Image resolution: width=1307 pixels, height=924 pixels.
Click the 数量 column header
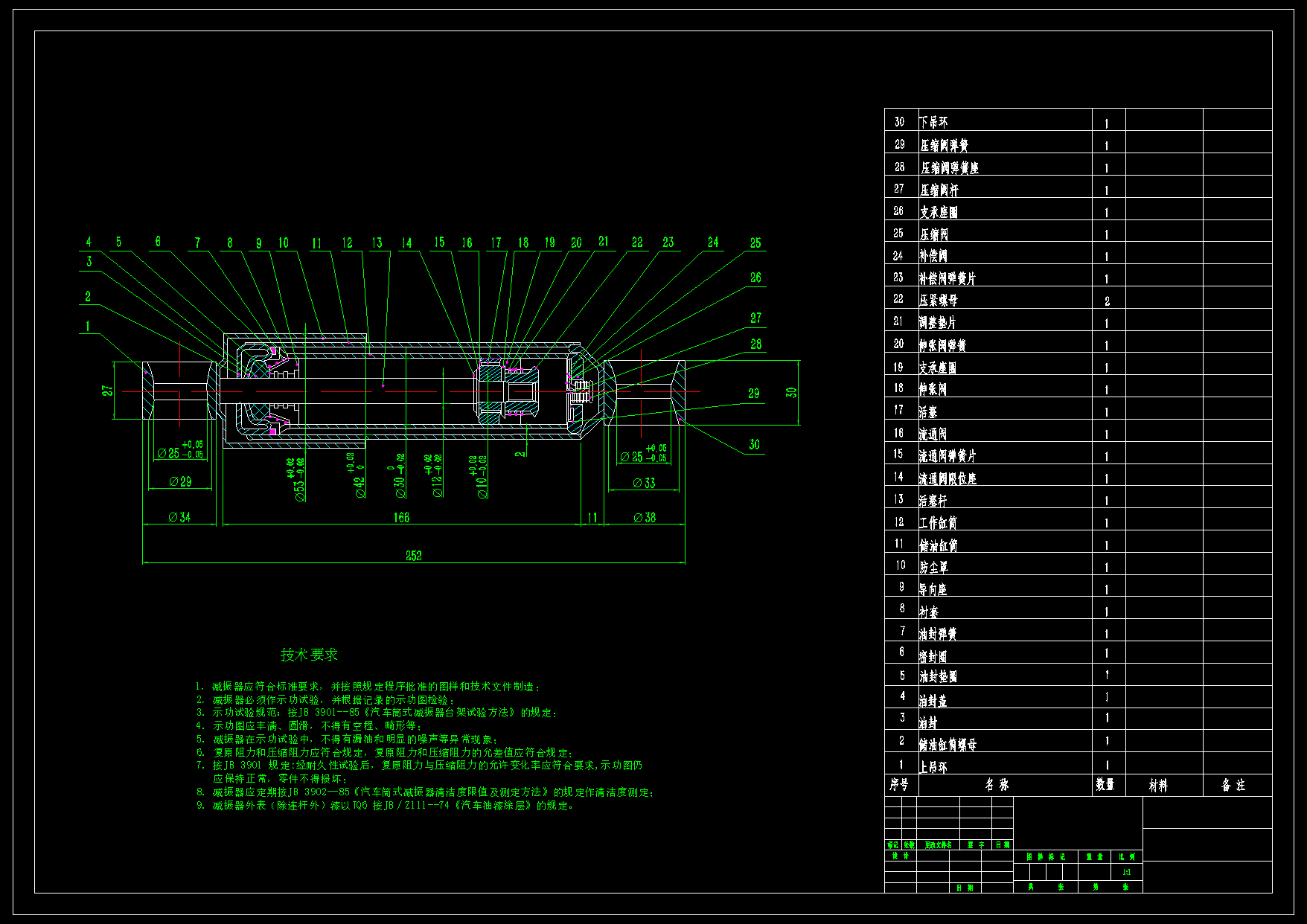(1105, 785)
